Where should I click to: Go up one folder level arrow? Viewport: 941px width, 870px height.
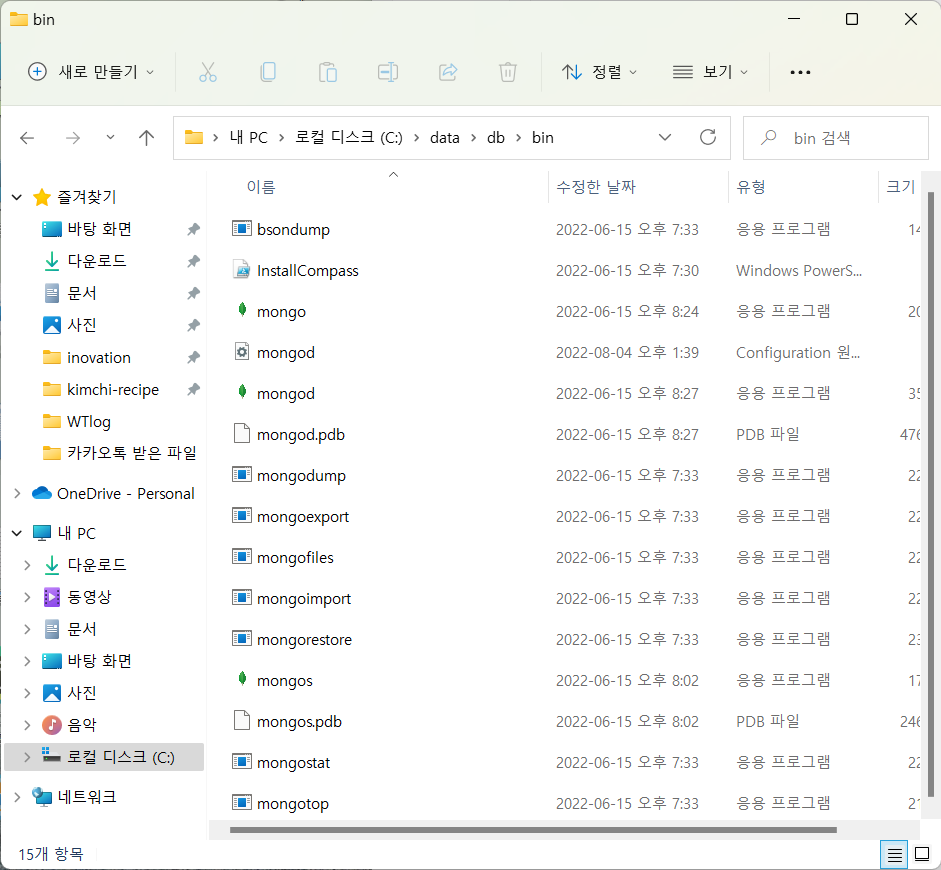pos(146,138)
